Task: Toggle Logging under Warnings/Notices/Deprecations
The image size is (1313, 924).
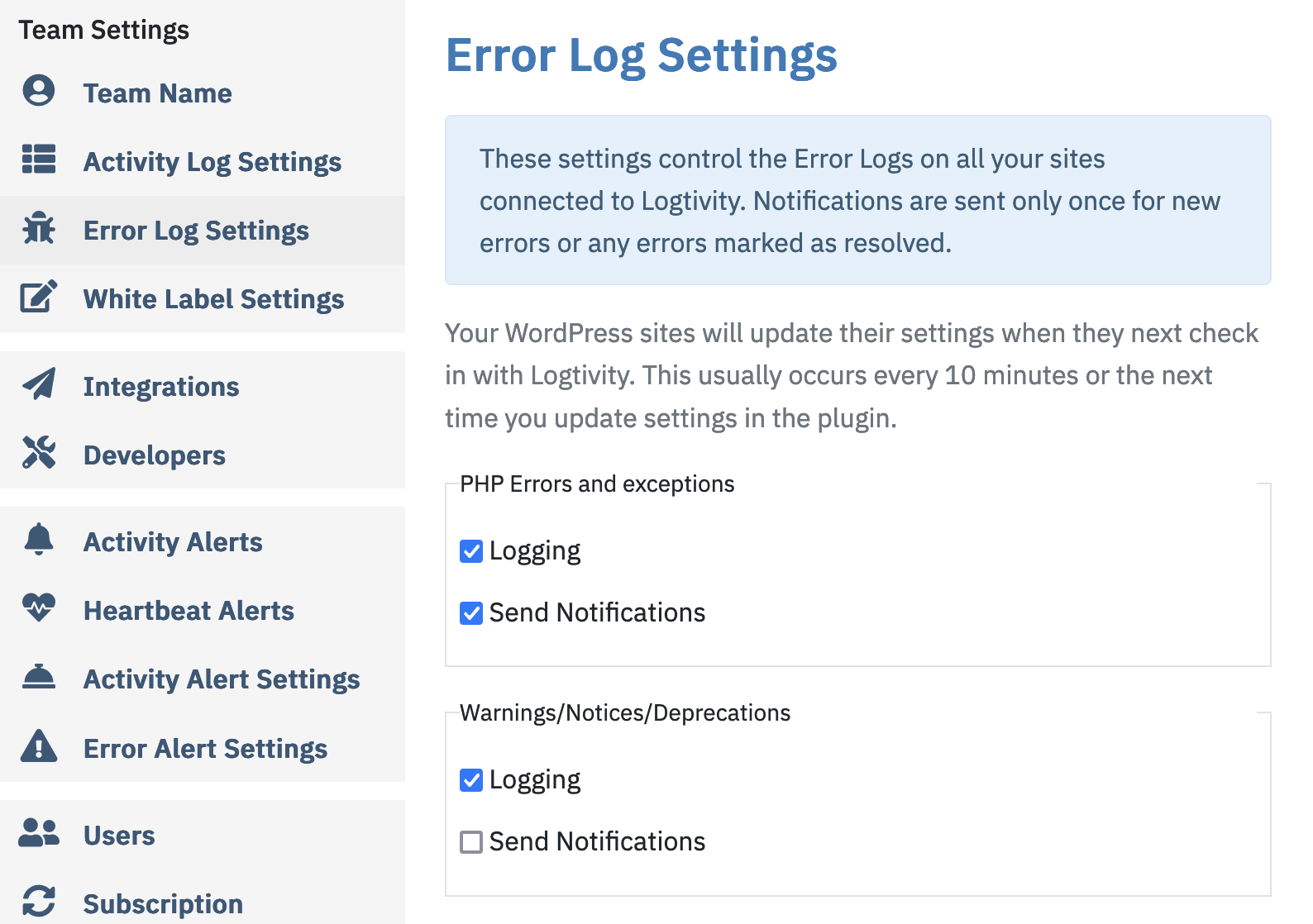Action: [470, 779]
